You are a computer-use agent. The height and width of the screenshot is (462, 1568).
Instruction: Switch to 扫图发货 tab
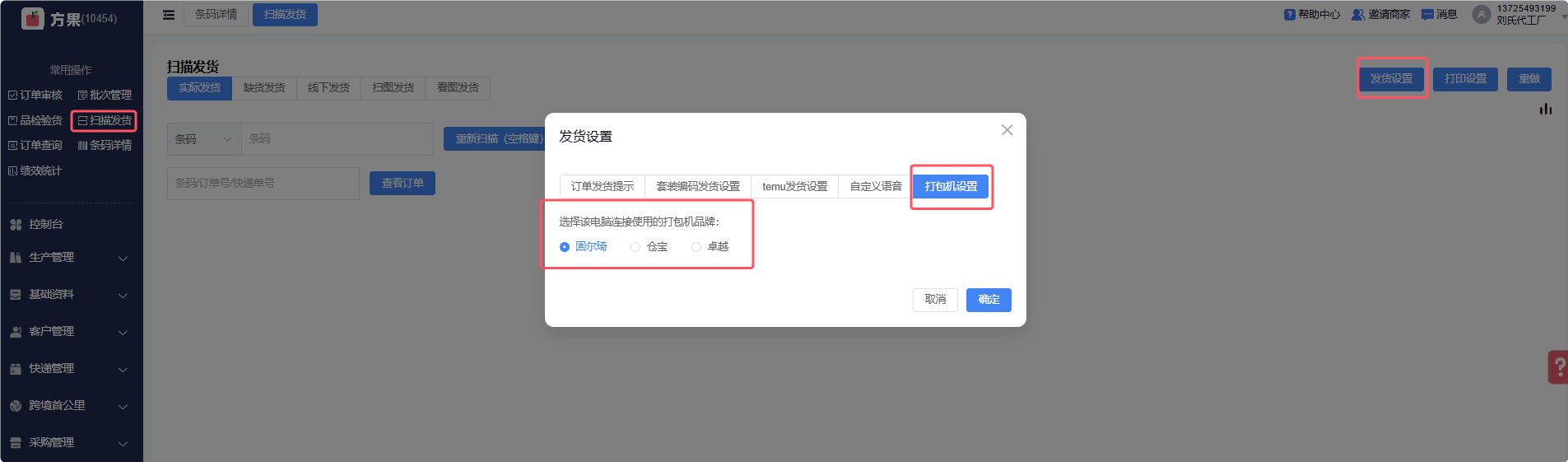point(393,88)
